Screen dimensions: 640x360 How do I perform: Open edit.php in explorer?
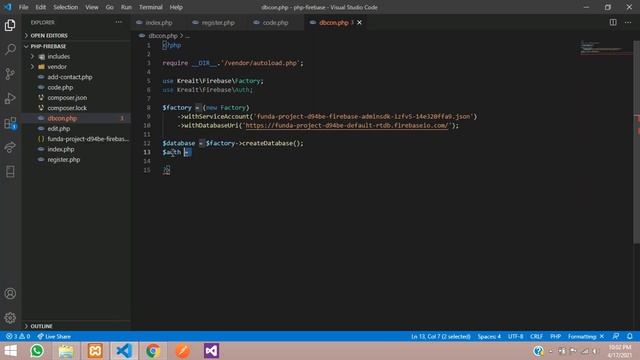point(77,129)
